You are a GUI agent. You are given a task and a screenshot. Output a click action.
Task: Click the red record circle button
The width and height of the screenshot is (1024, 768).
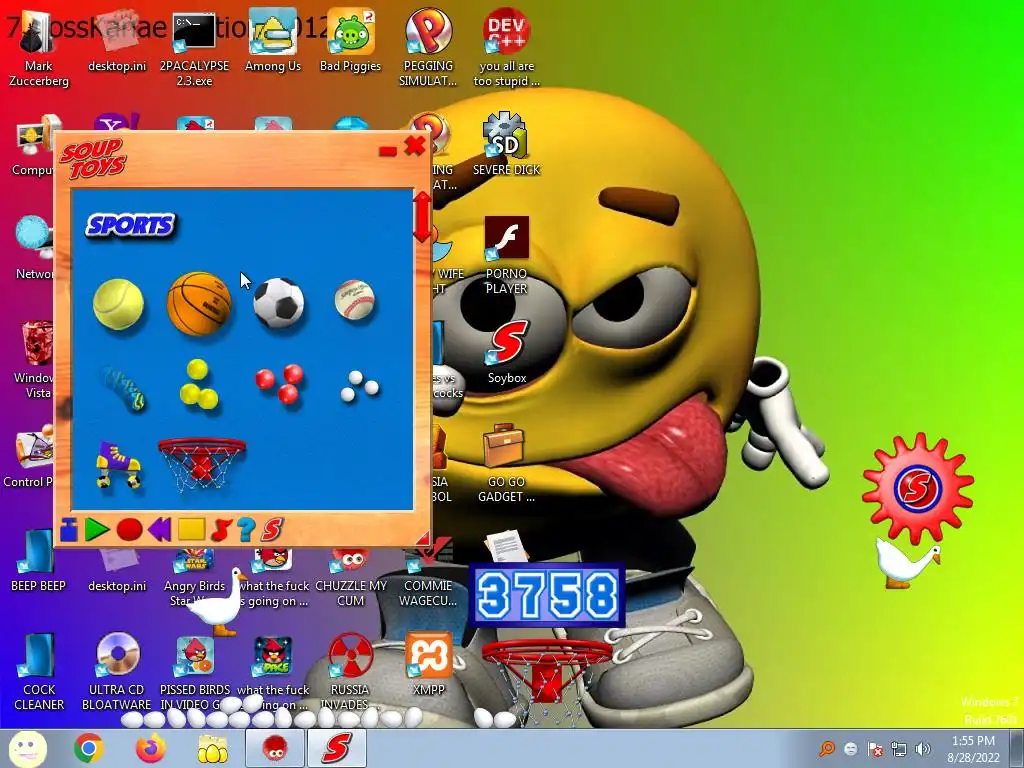129,530
